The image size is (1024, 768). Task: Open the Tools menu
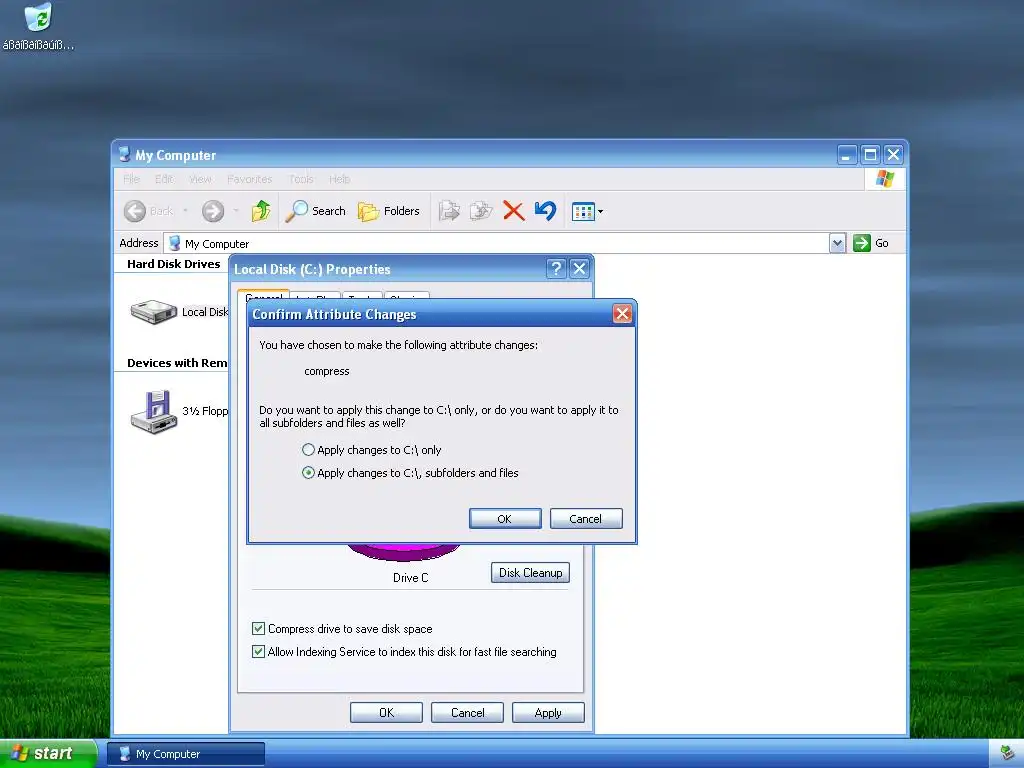pos(301,179)
